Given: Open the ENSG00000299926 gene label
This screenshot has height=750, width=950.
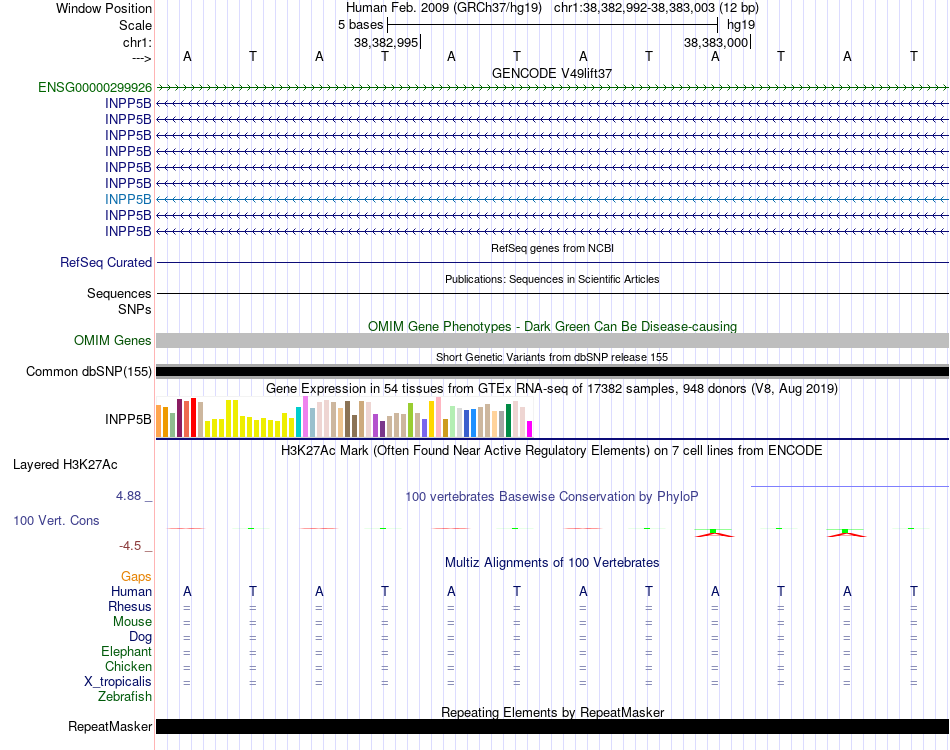Looking at the screenshot, I should [95, 87].
